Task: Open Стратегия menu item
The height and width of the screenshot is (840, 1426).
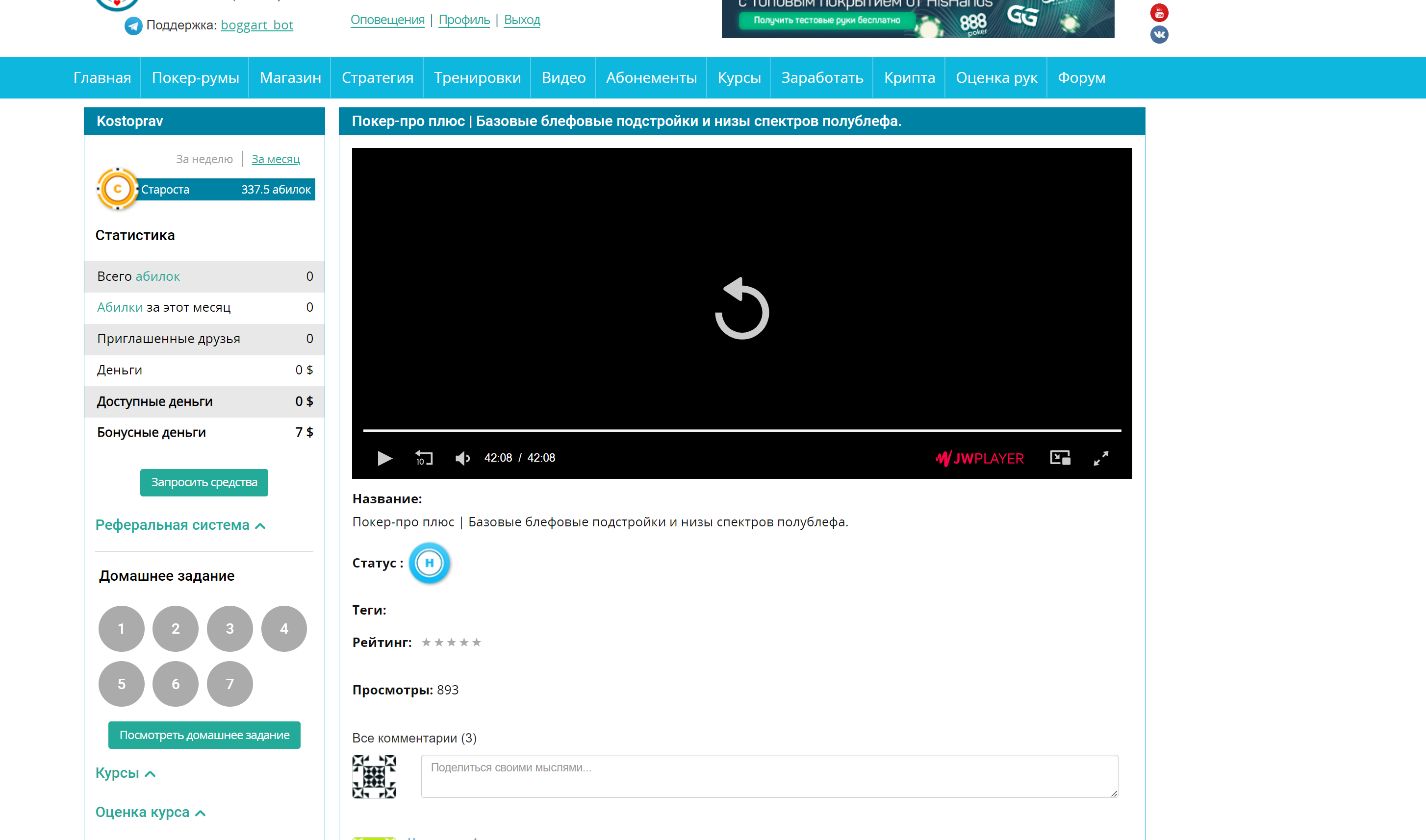Action: (377, 77)
